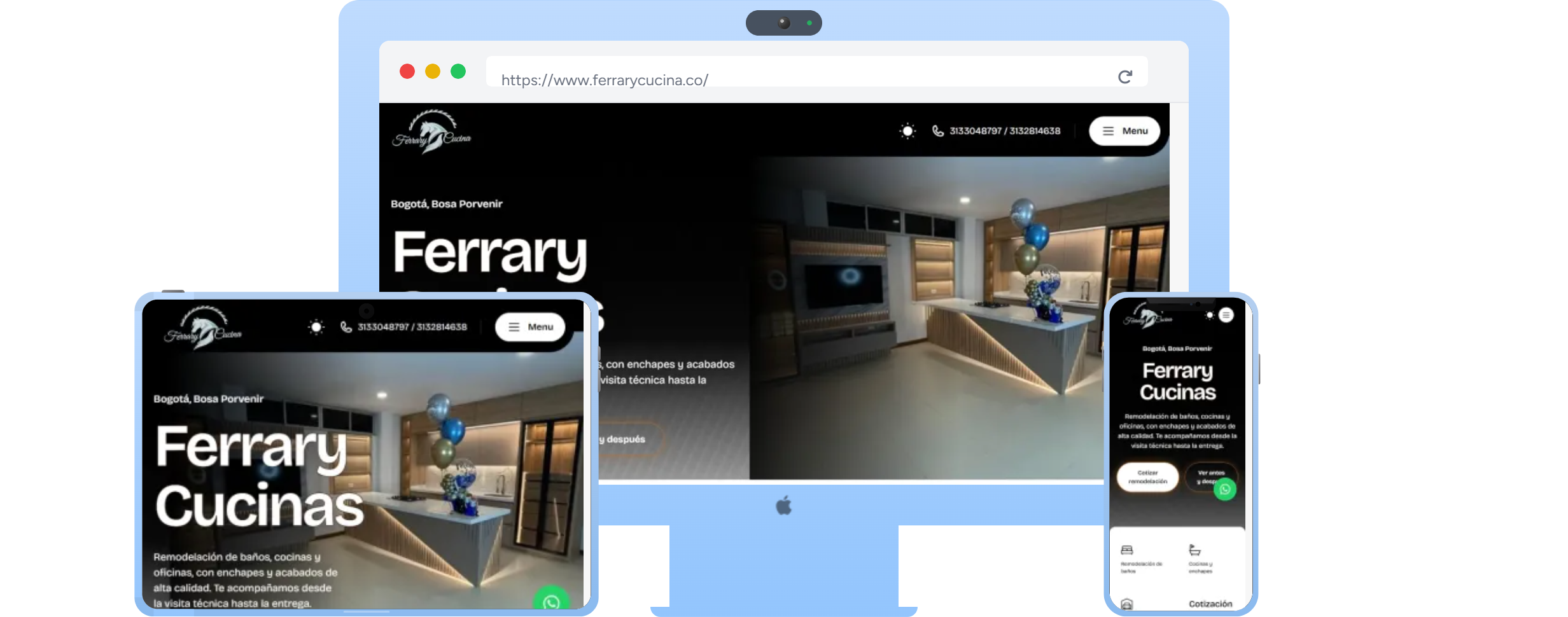Toggle the sun theme icon on the phone
This screenshot has width=1568, height=617.
[1209, 315]
